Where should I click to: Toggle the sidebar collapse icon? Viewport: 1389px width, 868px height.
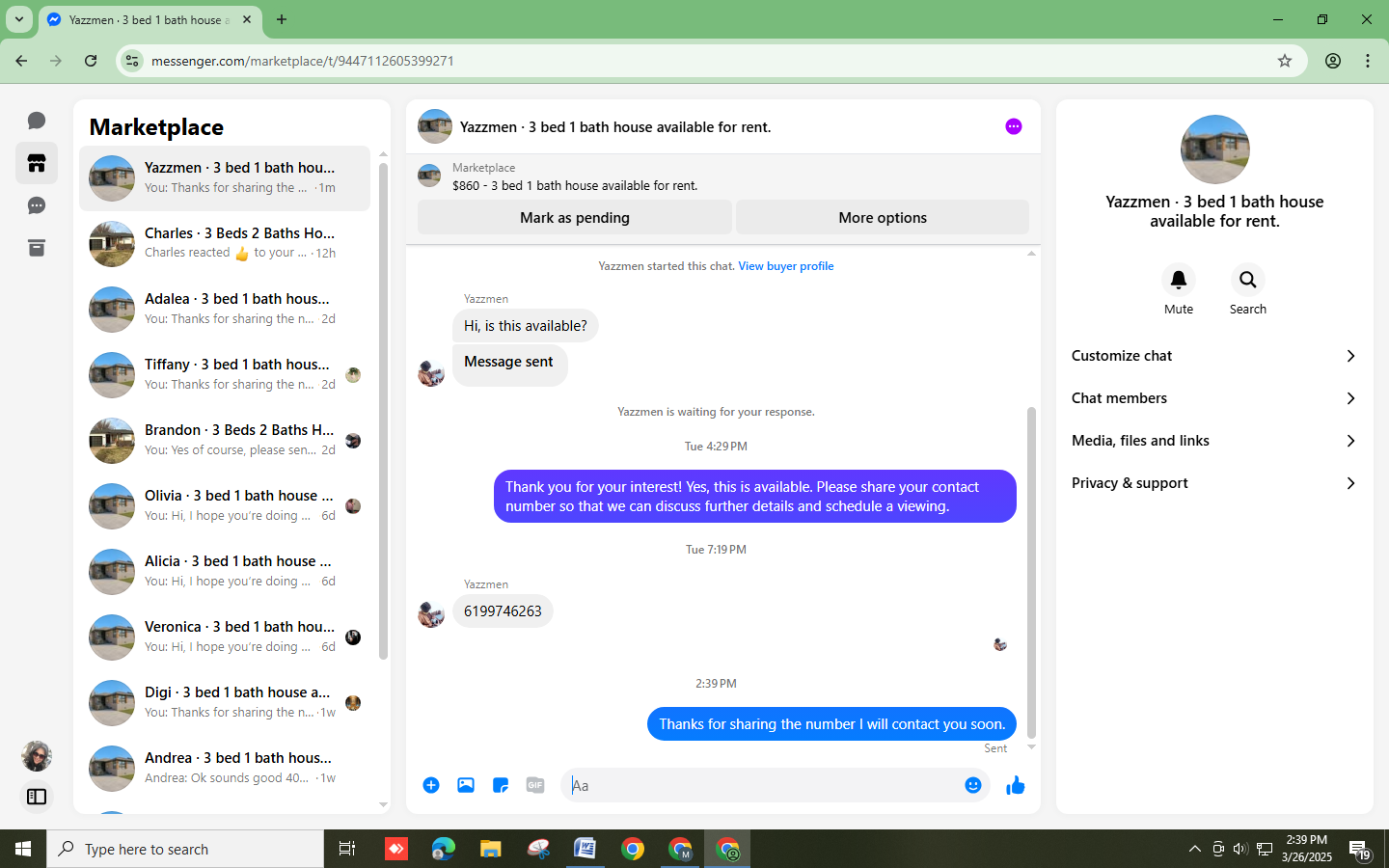coord(37,797)
